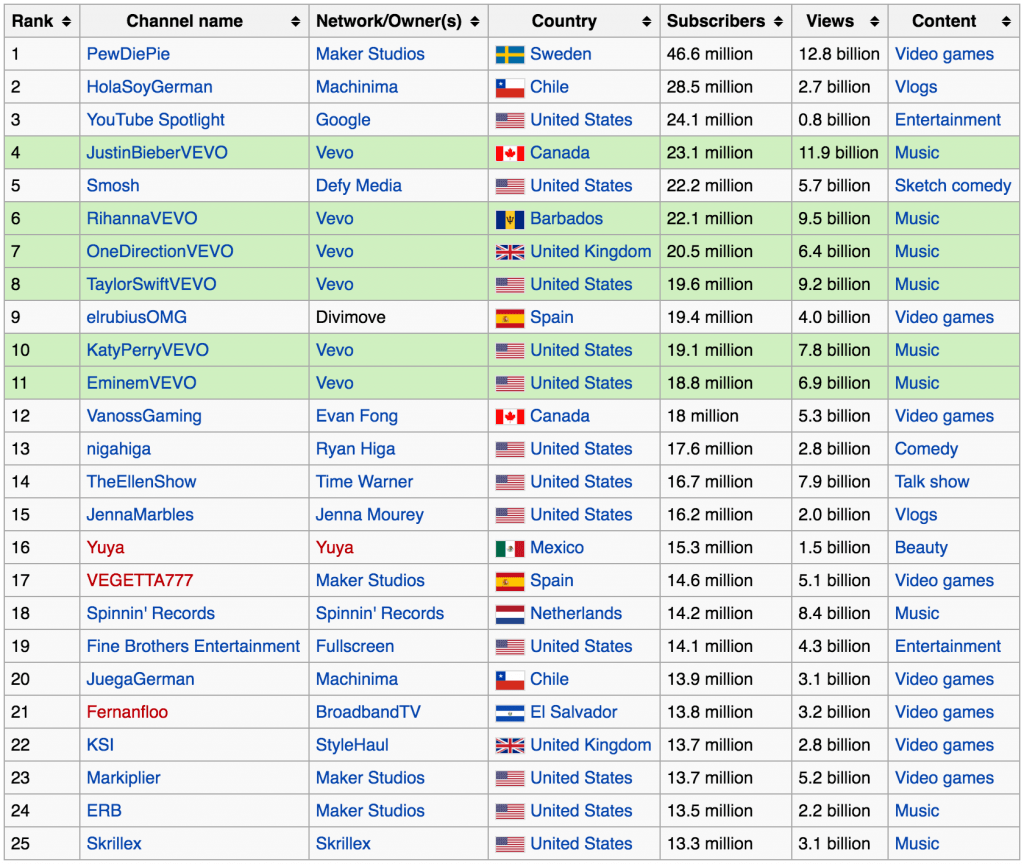Screen dimensions: 1024x864
Task: Click the Sweden flag icon
Action: point(509,55)
